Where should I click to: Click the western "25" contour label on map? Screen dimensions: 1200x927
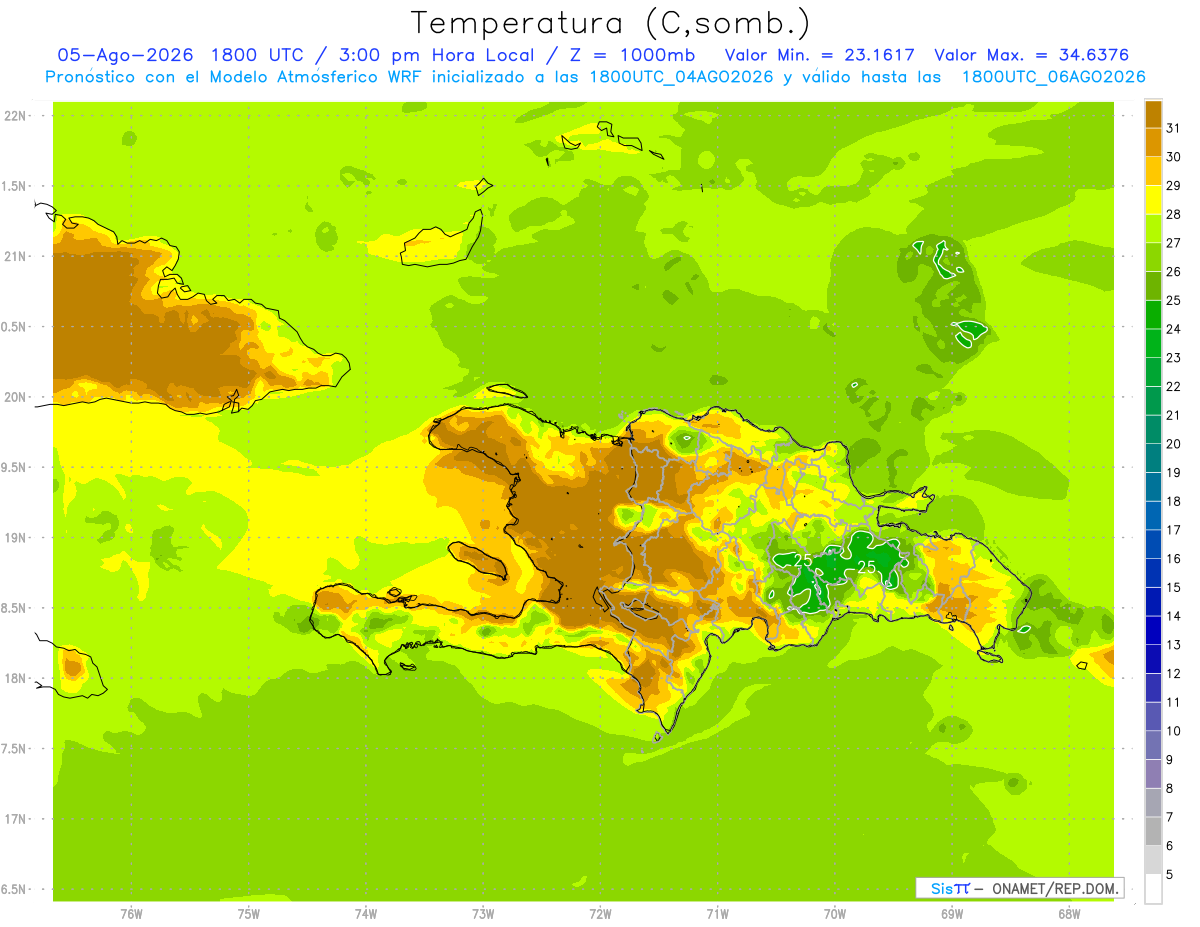click(803, 560)
